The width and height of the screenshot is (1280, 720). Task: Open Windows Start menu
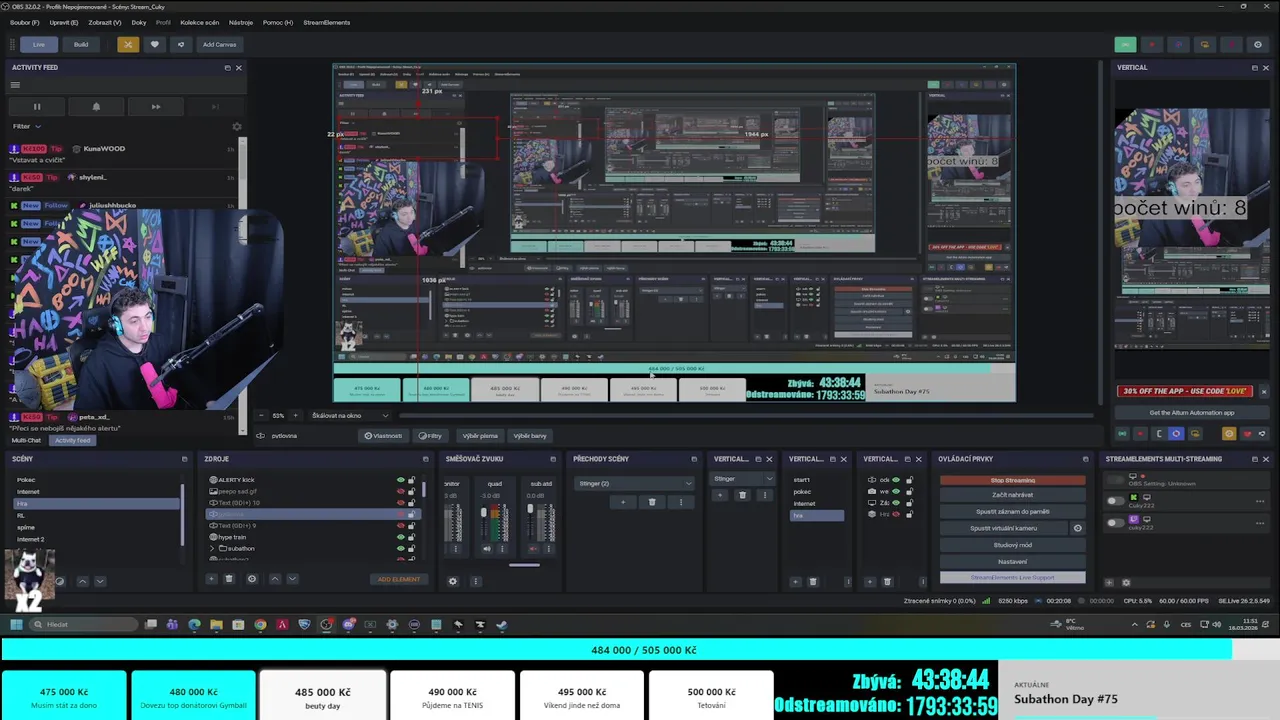(16, 625)
